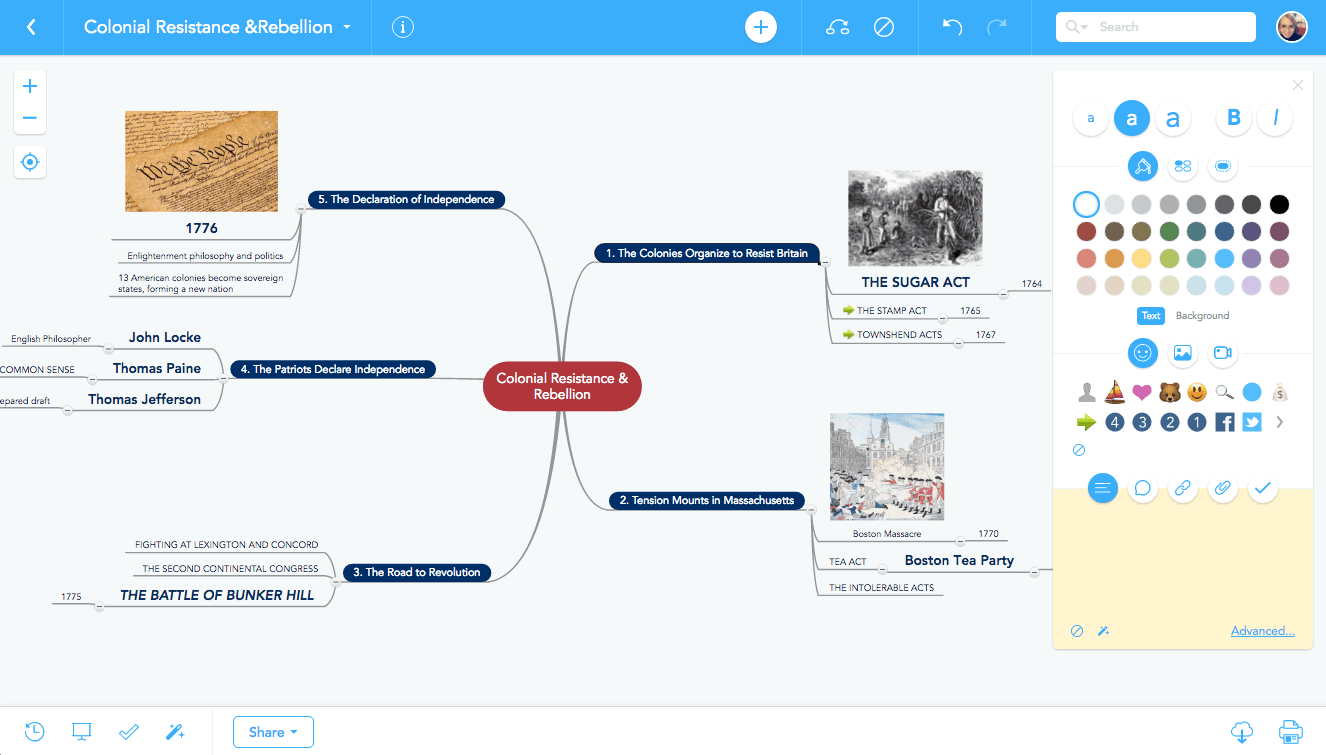This screenshot has width=1326, height=755.
Task: Center the map with target icon
Action: click(30, 162)
